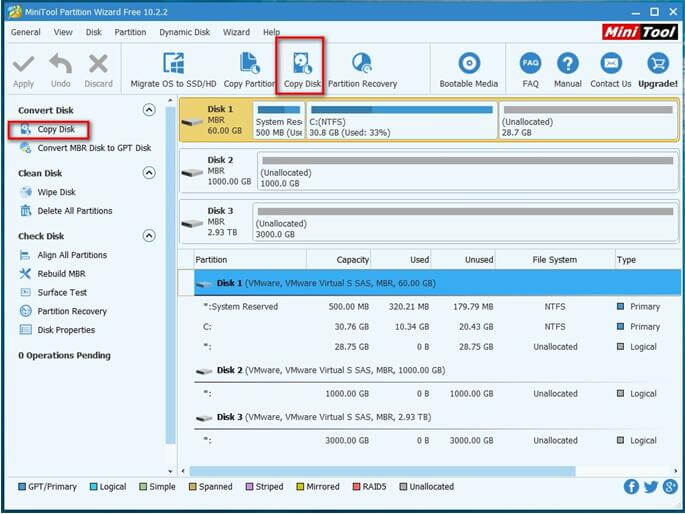Open the Help menu

coord(271,32)
